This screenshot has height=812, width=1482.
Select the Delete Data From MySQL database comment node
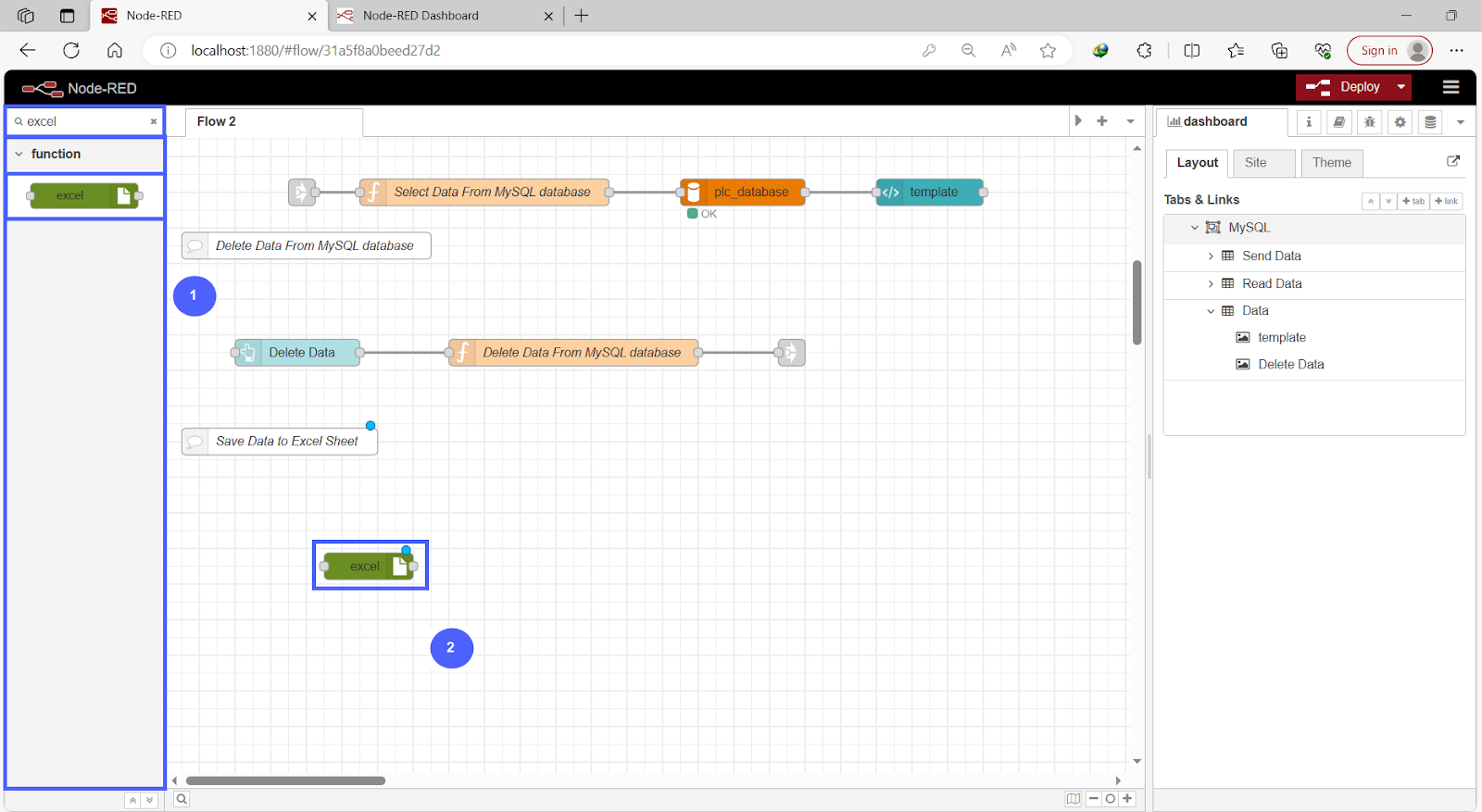[x=307, y=245]
